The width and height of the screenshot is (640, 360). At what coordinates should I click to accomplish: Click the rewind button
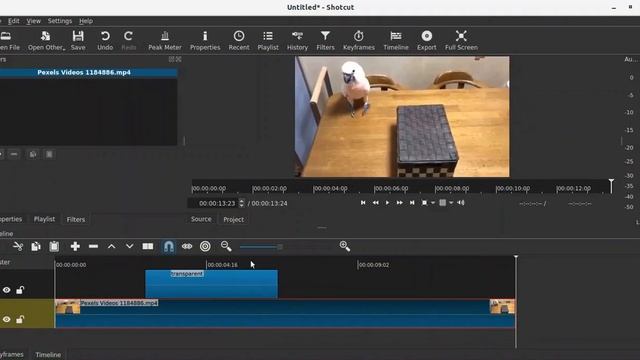(x=375, y=202)
